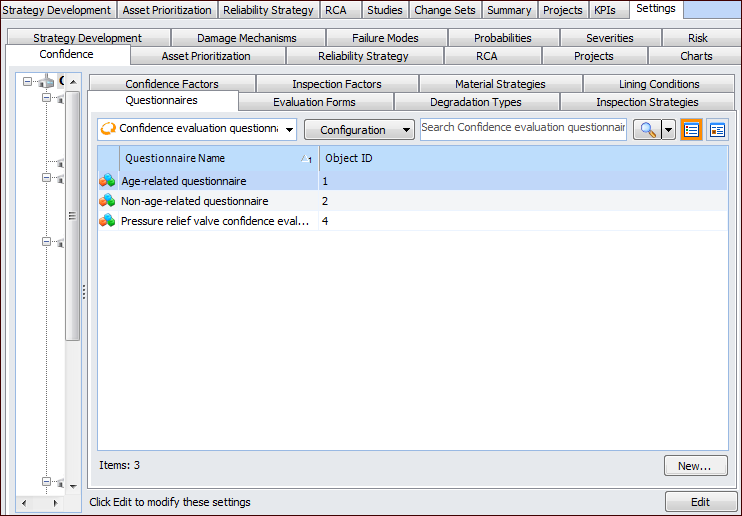Click the questionnaire search input field

tap(523, 129)
